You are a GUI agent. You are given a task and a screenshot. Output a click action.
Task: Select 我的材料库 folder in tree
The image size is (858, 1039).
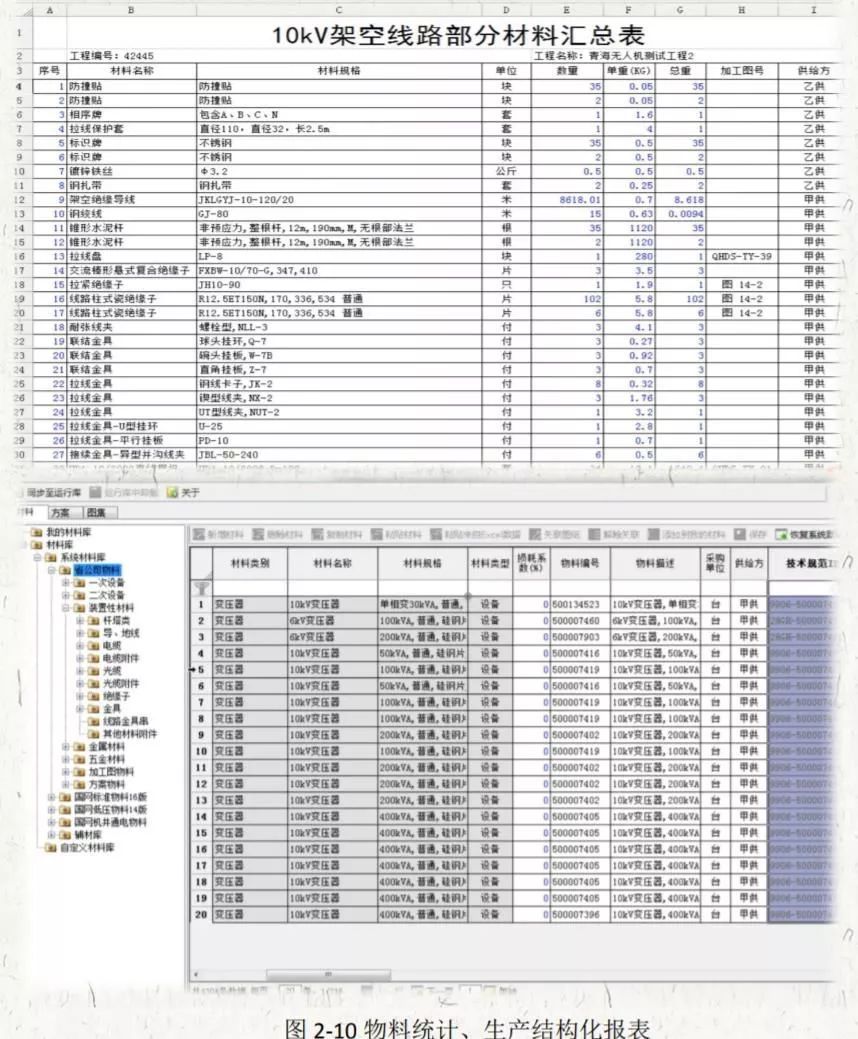62,532
